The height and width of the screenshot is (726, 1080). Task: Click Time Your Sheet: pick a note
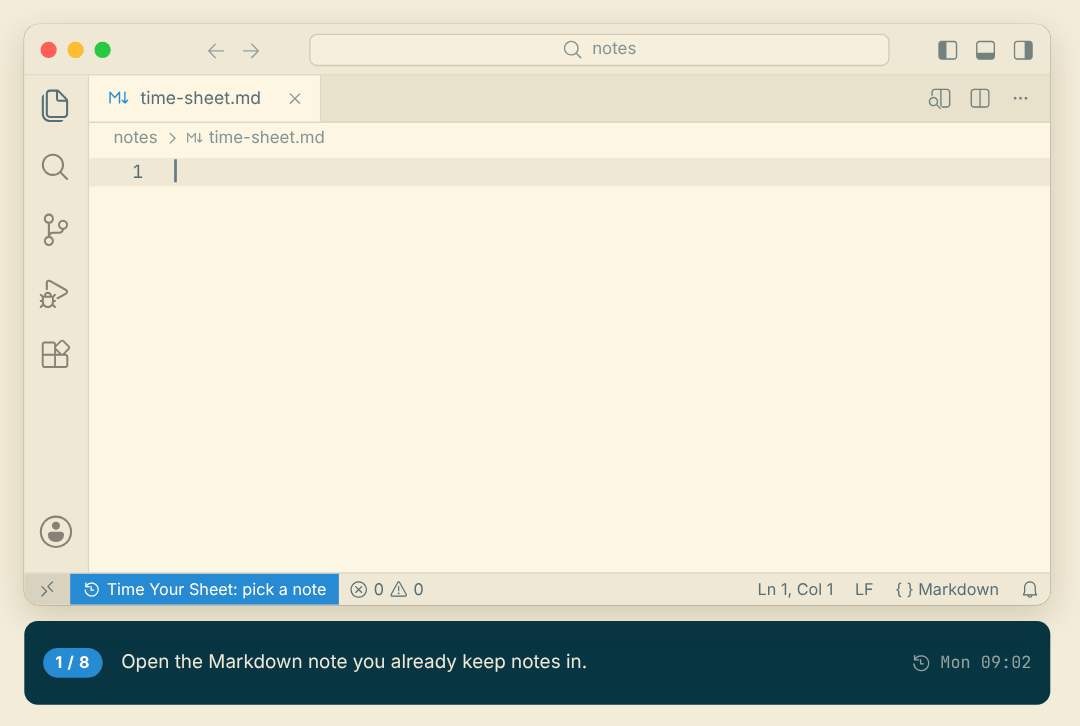coord(205,590)
